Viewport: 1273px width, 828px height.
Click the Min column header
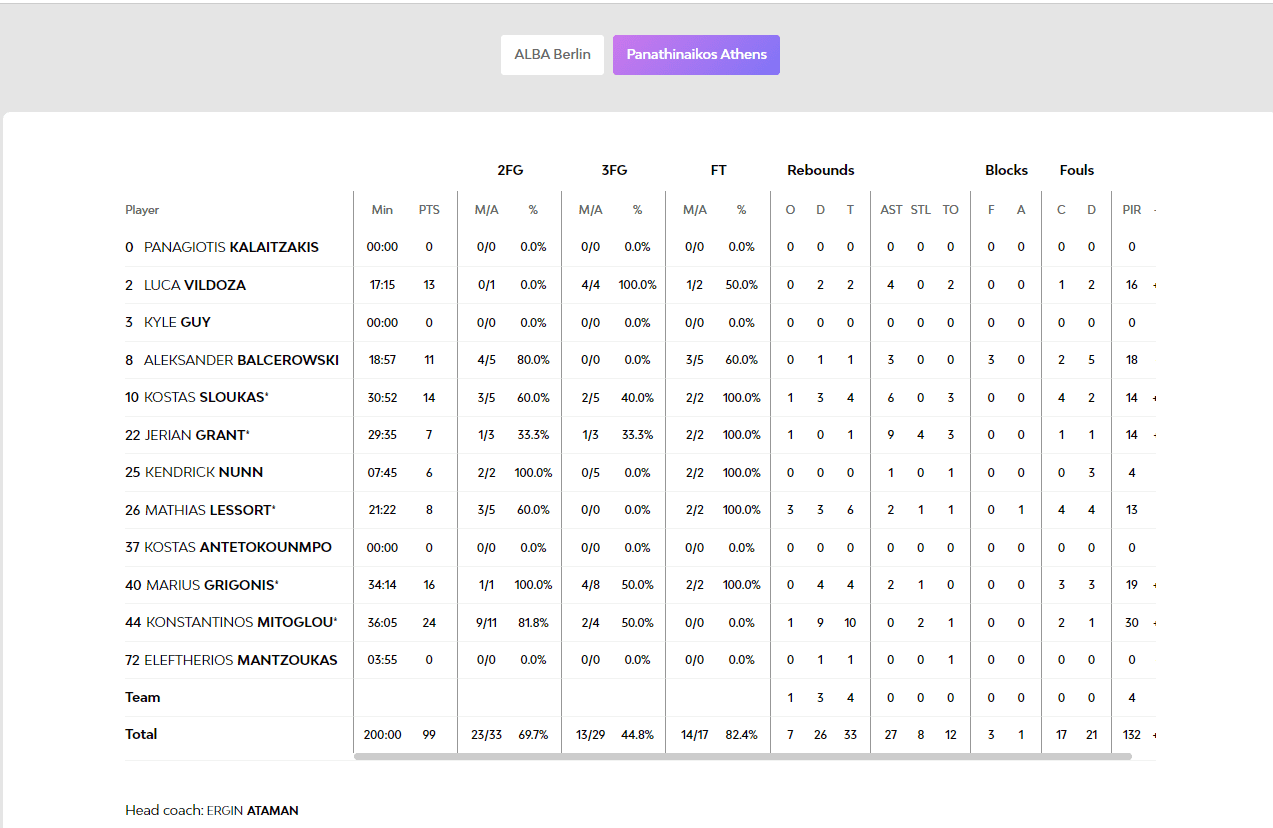[x=382, y=210]
